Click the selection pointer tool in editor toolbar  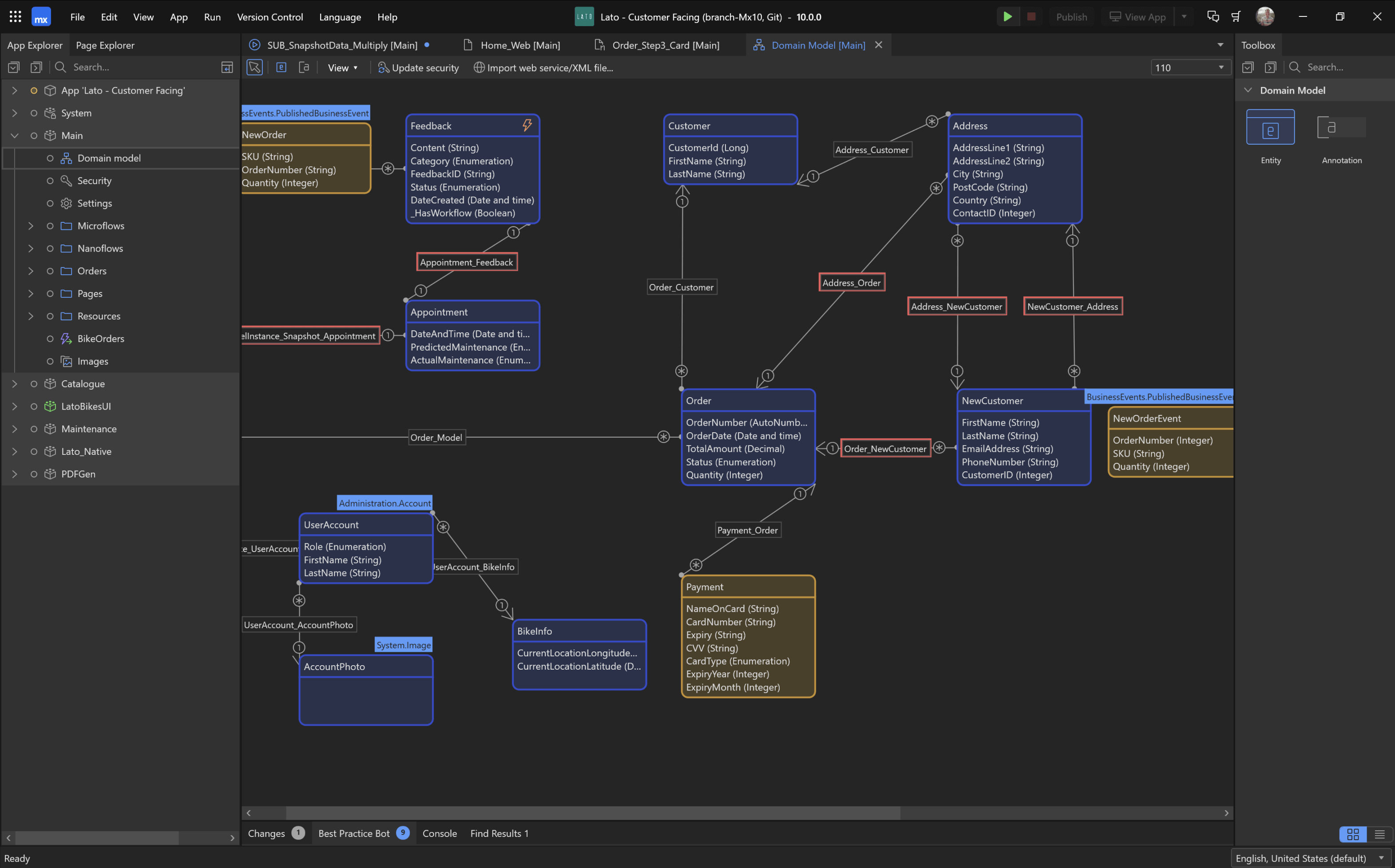point(254,68)
